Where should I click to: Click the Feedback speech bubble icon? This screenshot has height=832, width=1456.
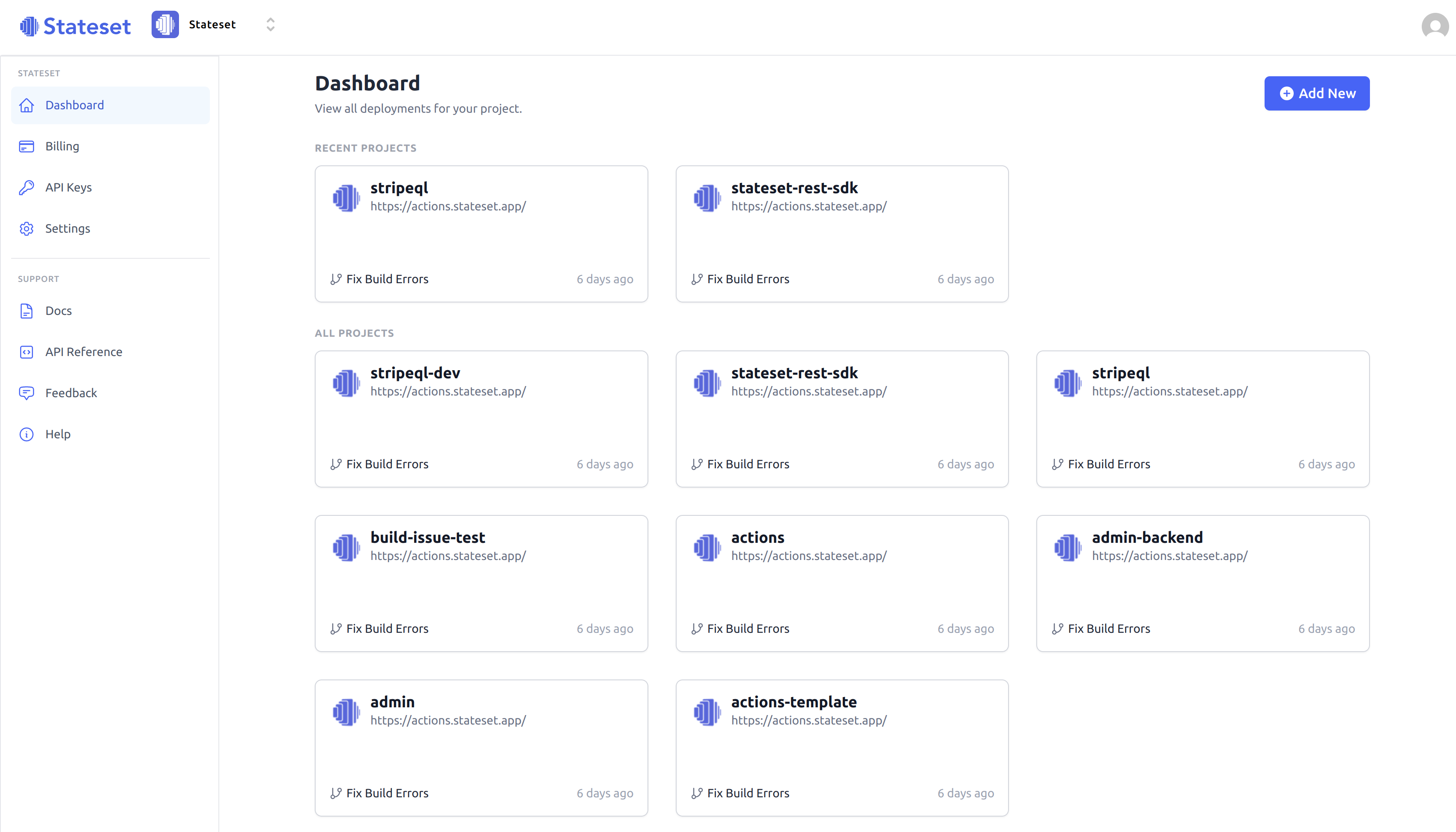26,393
